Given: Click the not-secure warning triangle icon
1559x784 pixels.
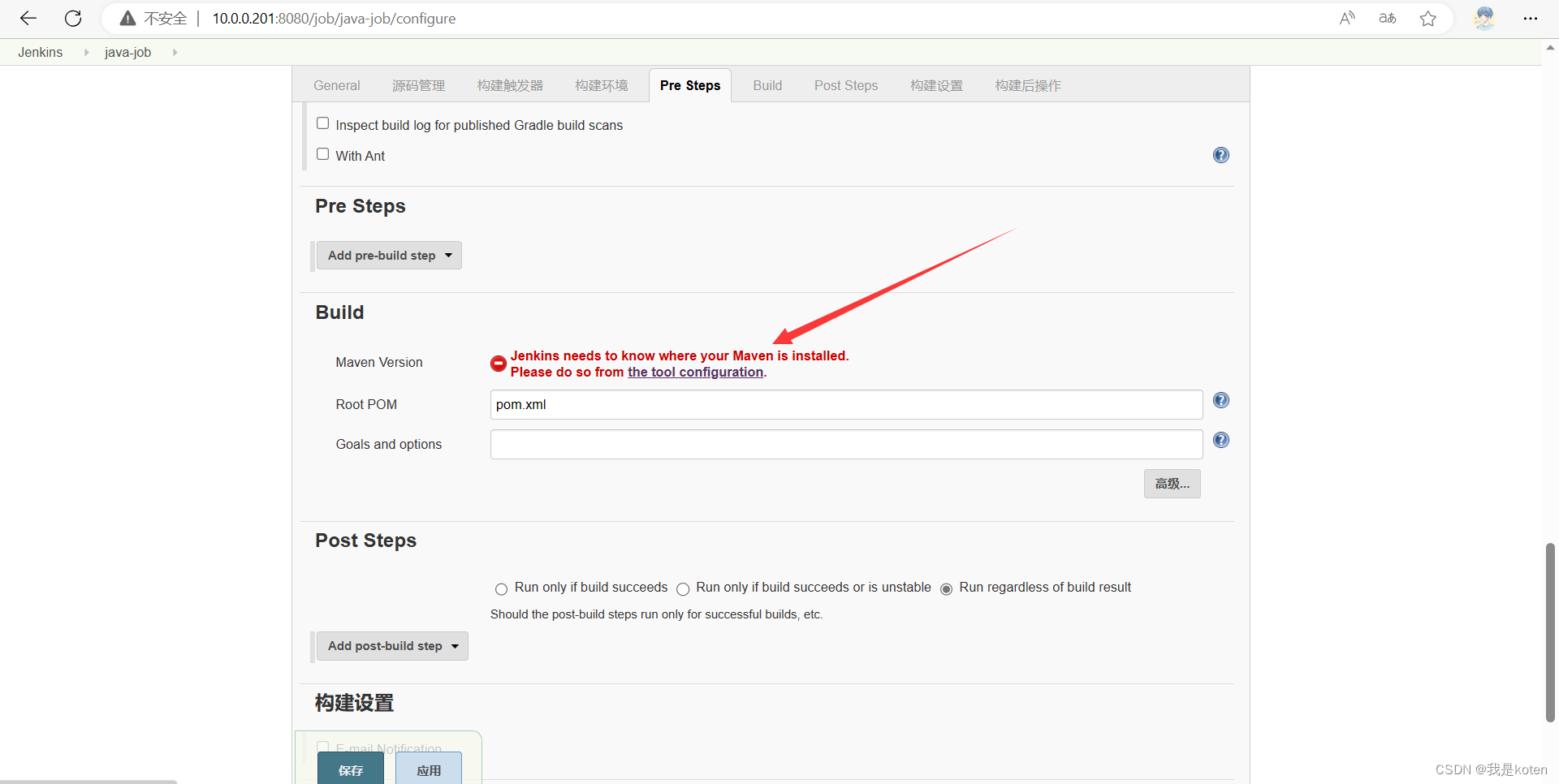Looking at the screenshot, I should click(127, 18).
